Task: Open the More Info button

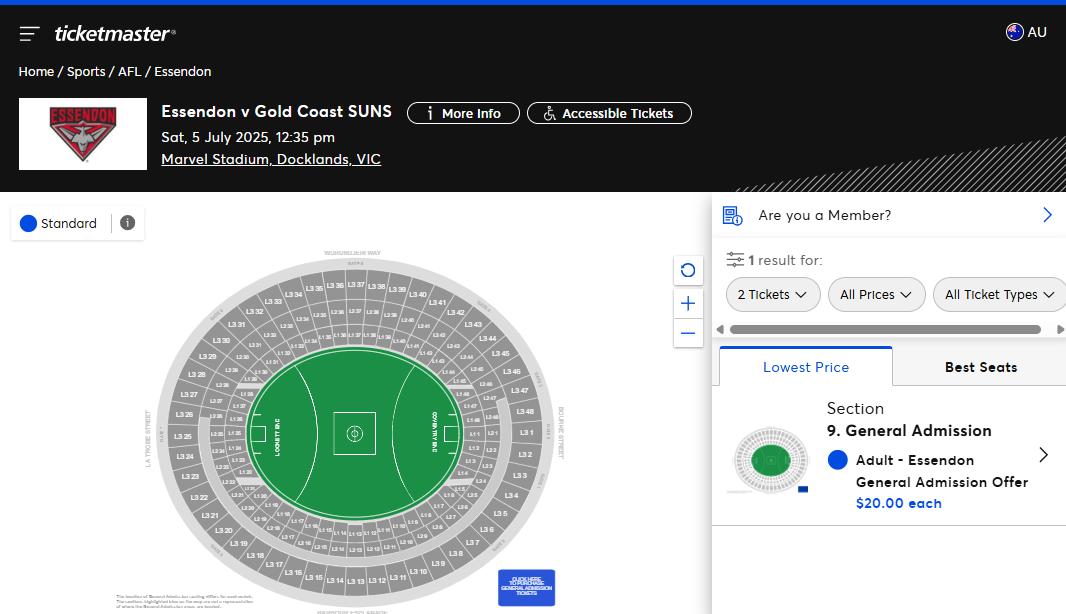Action: 463,114
